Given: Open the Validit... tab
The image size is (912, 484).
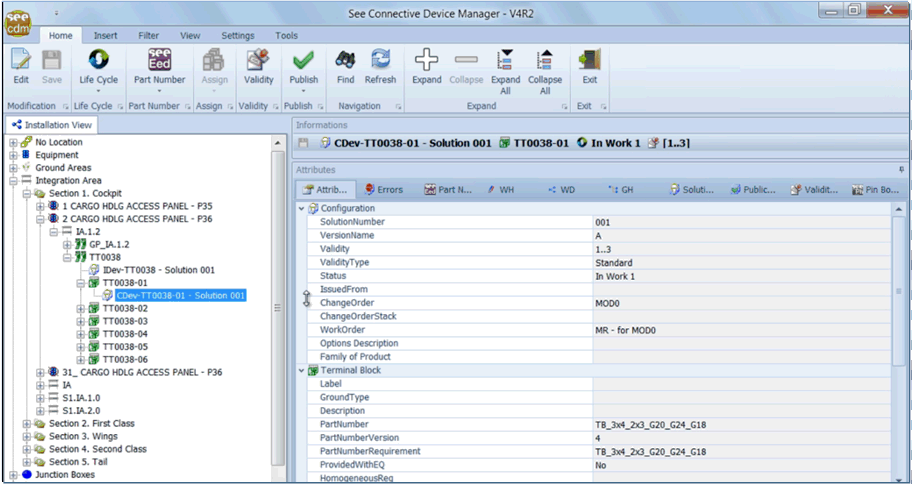Looking at the screenshot, I should click(814, 190).
